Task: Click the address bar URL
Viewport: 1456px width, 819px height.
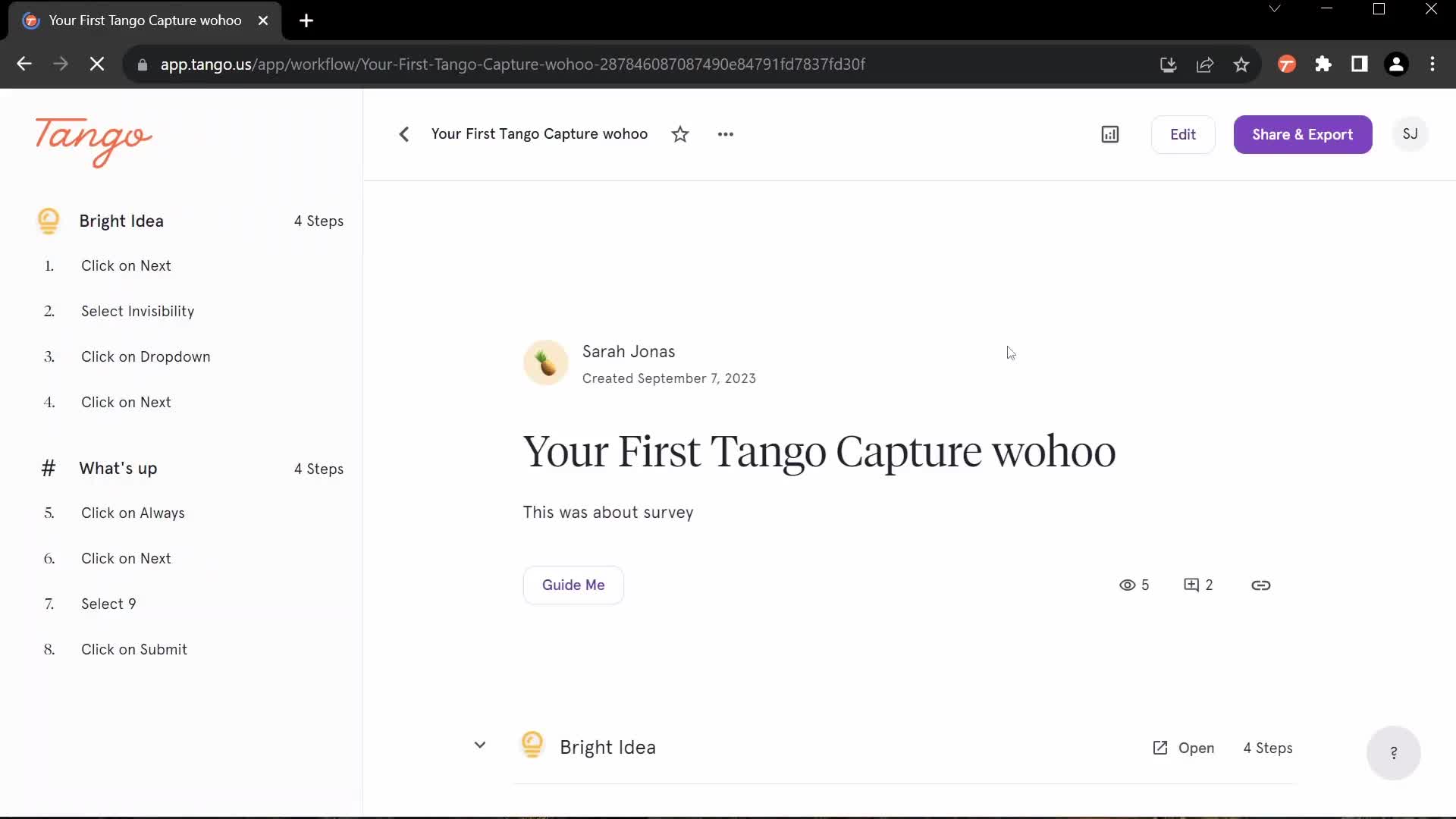Action: 513,64
